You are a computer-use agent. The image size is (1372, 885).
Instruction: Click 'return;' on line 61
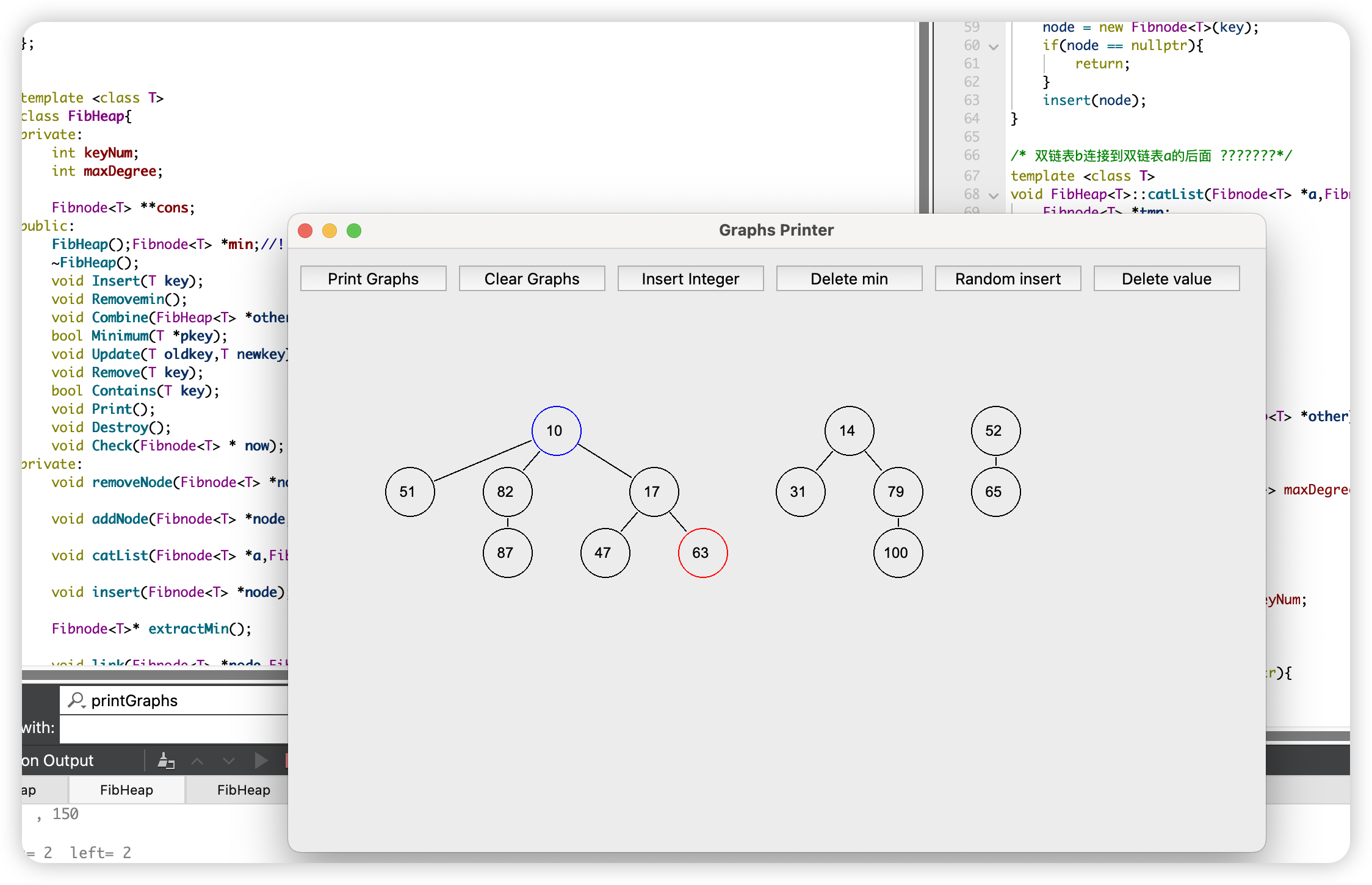pyautogui.click(x=1102, y=63)
